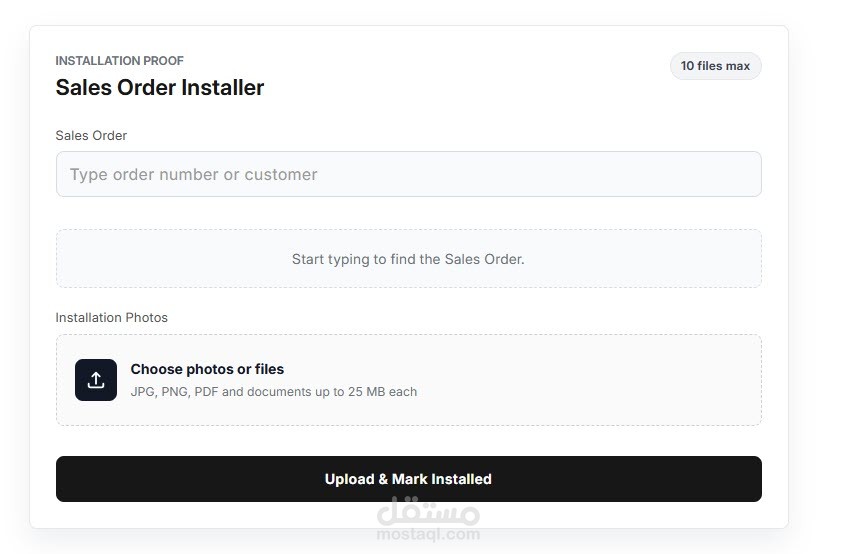Focus the Sales Order search input

(x=409, y=174)
